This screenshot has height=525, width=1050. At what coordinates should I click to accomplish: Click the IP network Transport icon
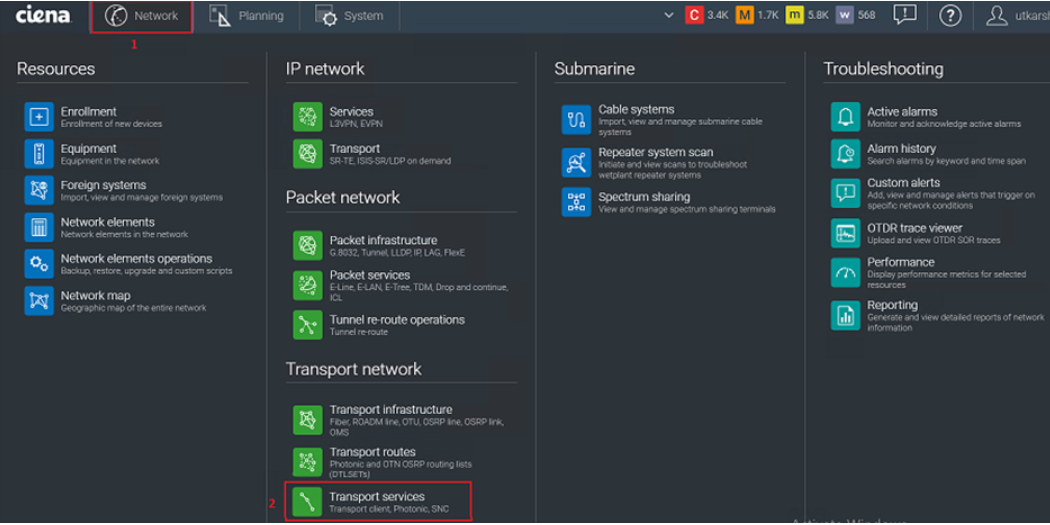click(307, 153)
